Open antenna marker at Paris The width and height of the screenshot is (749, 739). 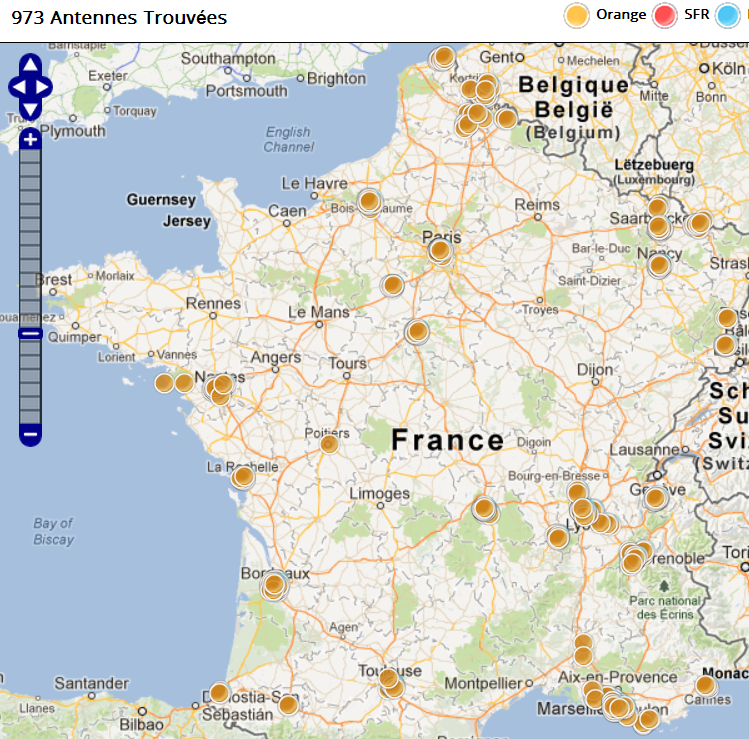(x=440, y=250)
